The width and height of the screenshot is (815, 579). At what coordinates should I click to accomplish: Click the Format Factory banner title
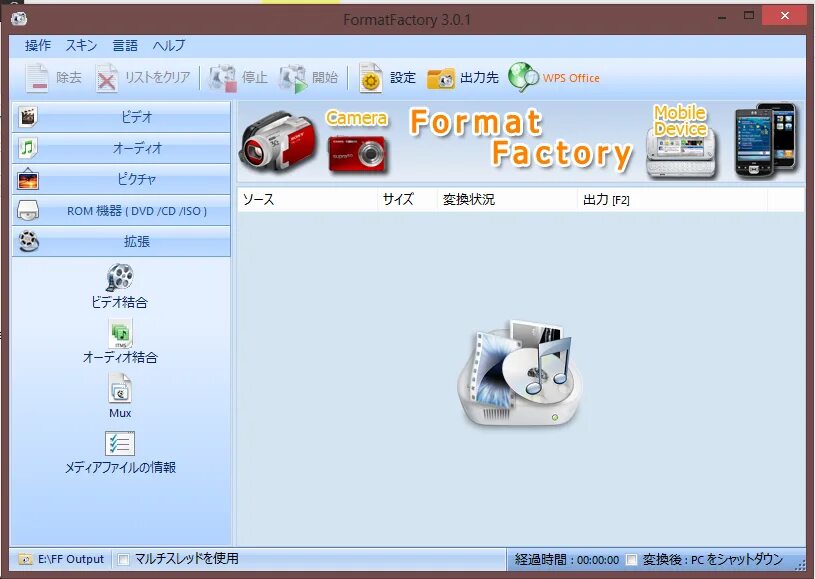pyautogui.click(x=521, y=139)
